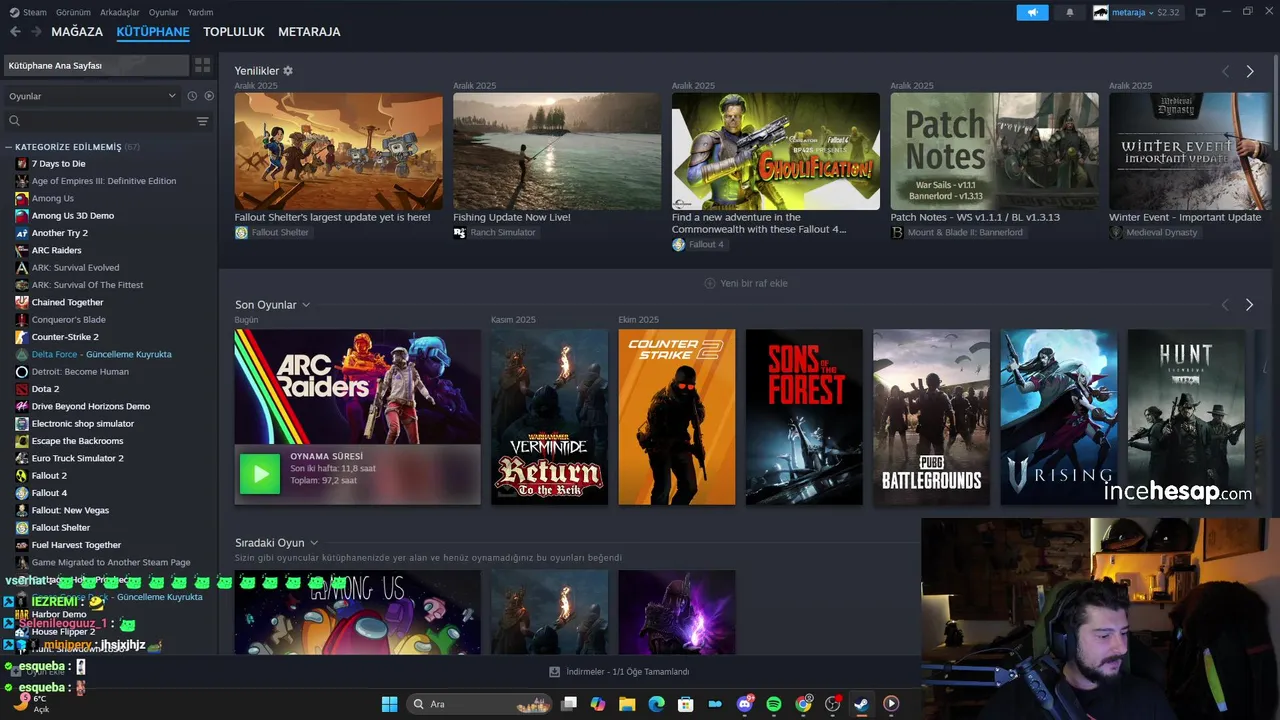Image resolution: width=1280 pixels, height=720 pixels.
Task: Open the Arkadaşlar menu
Action: 120,12
